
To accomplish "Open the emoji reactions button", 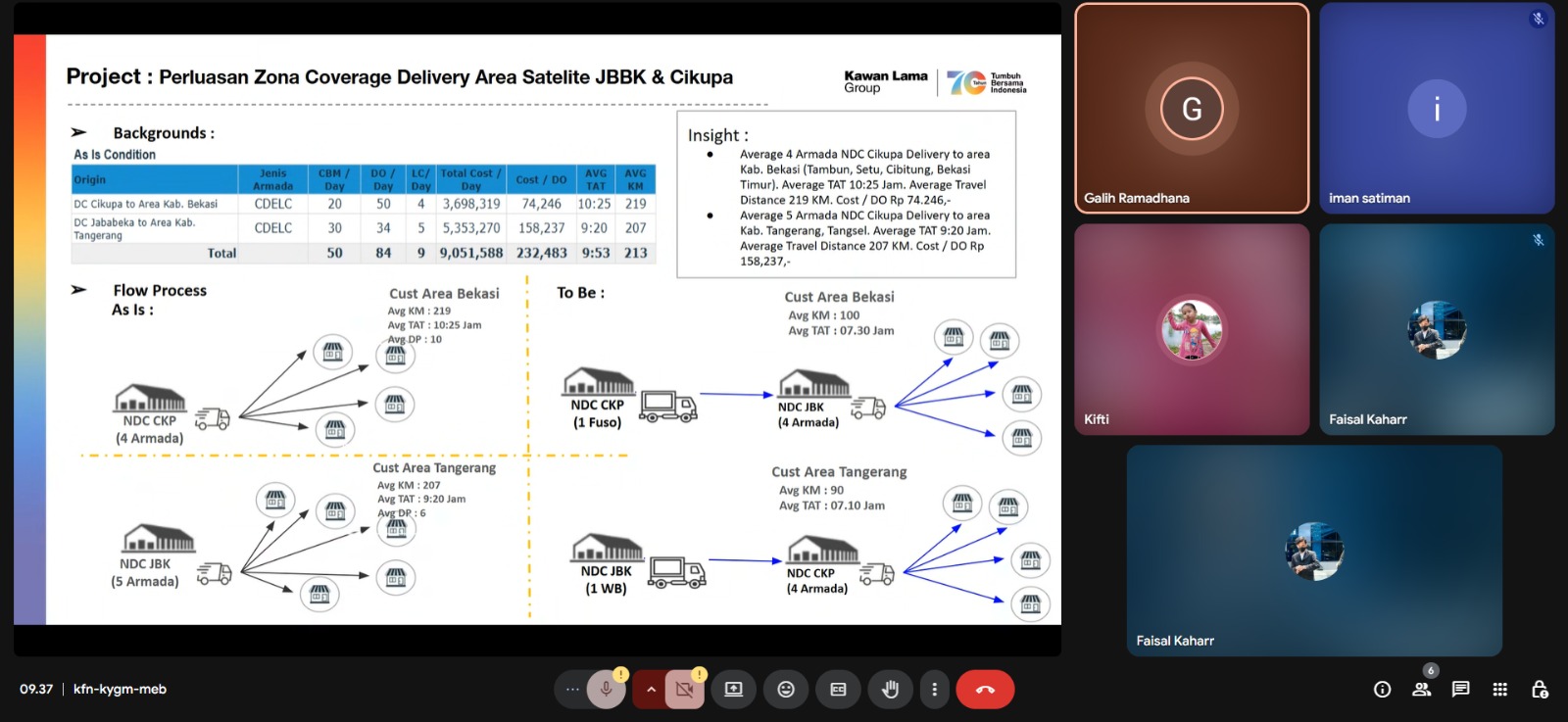I will pyautogui.click(x=786, y=690).
